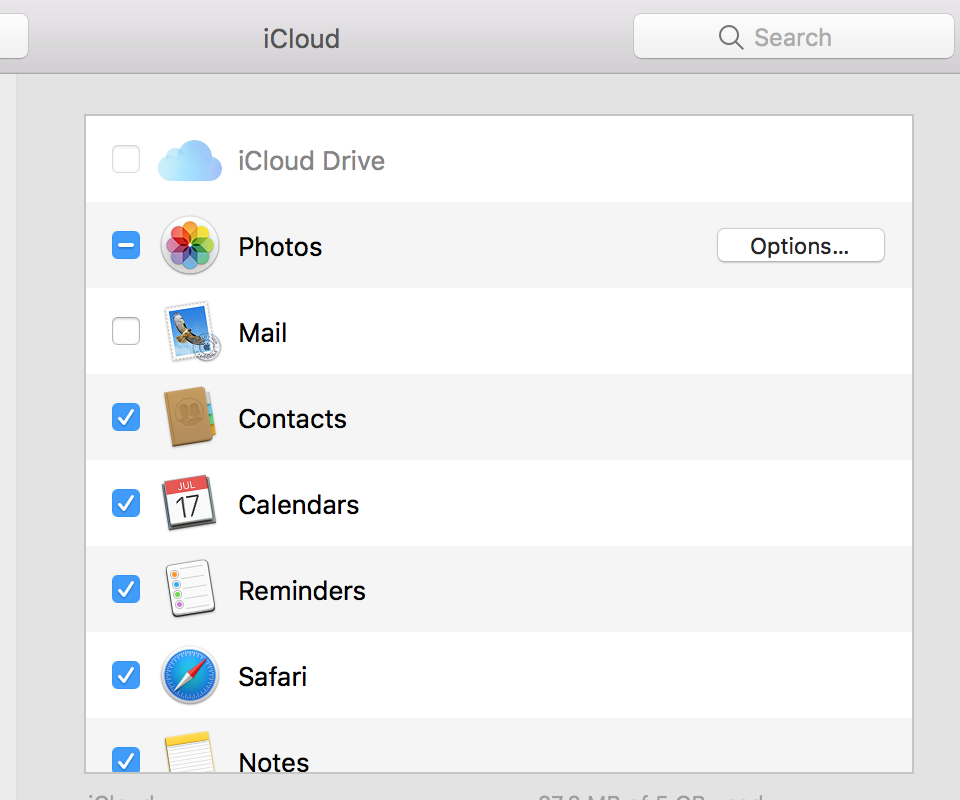This screenshot has height=800, width=960.
Task: Click the Reminders list icon
Action: 190,588
